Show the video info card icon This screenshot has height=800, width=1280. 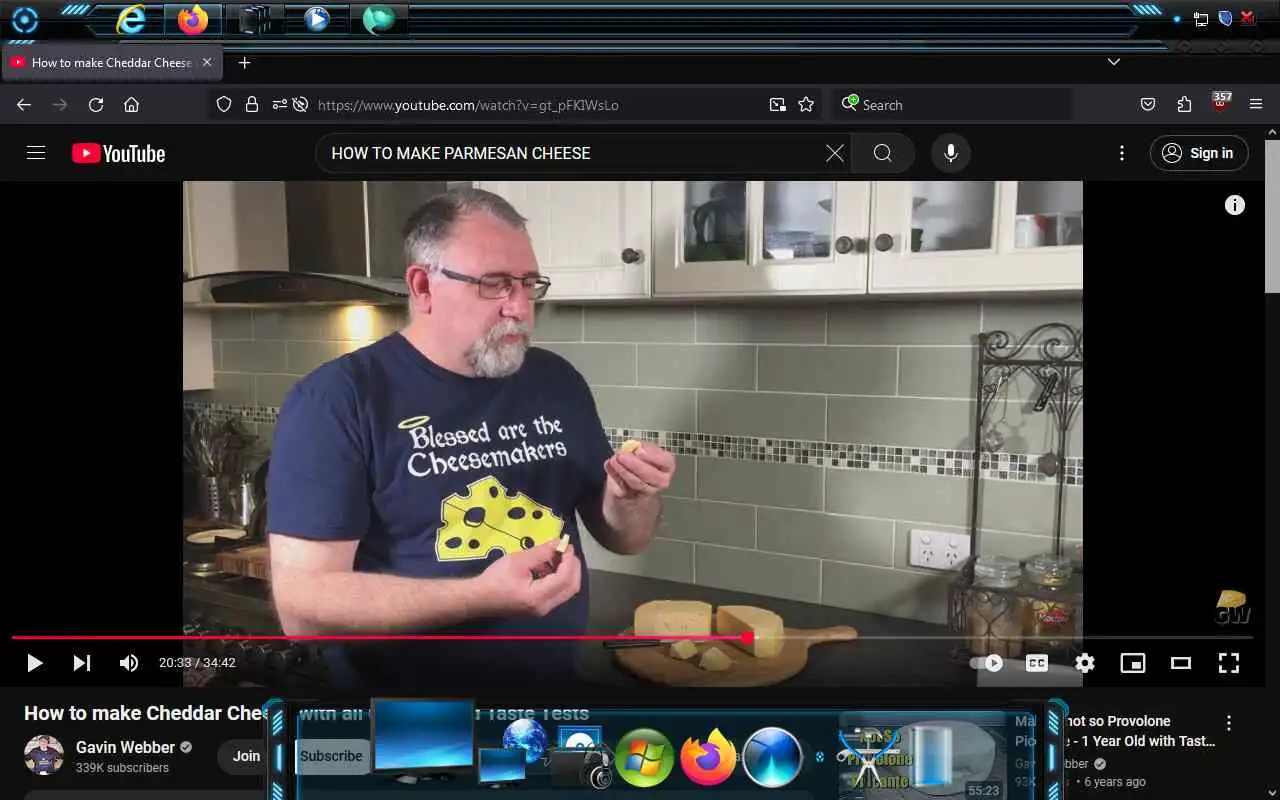point(1235,205)
